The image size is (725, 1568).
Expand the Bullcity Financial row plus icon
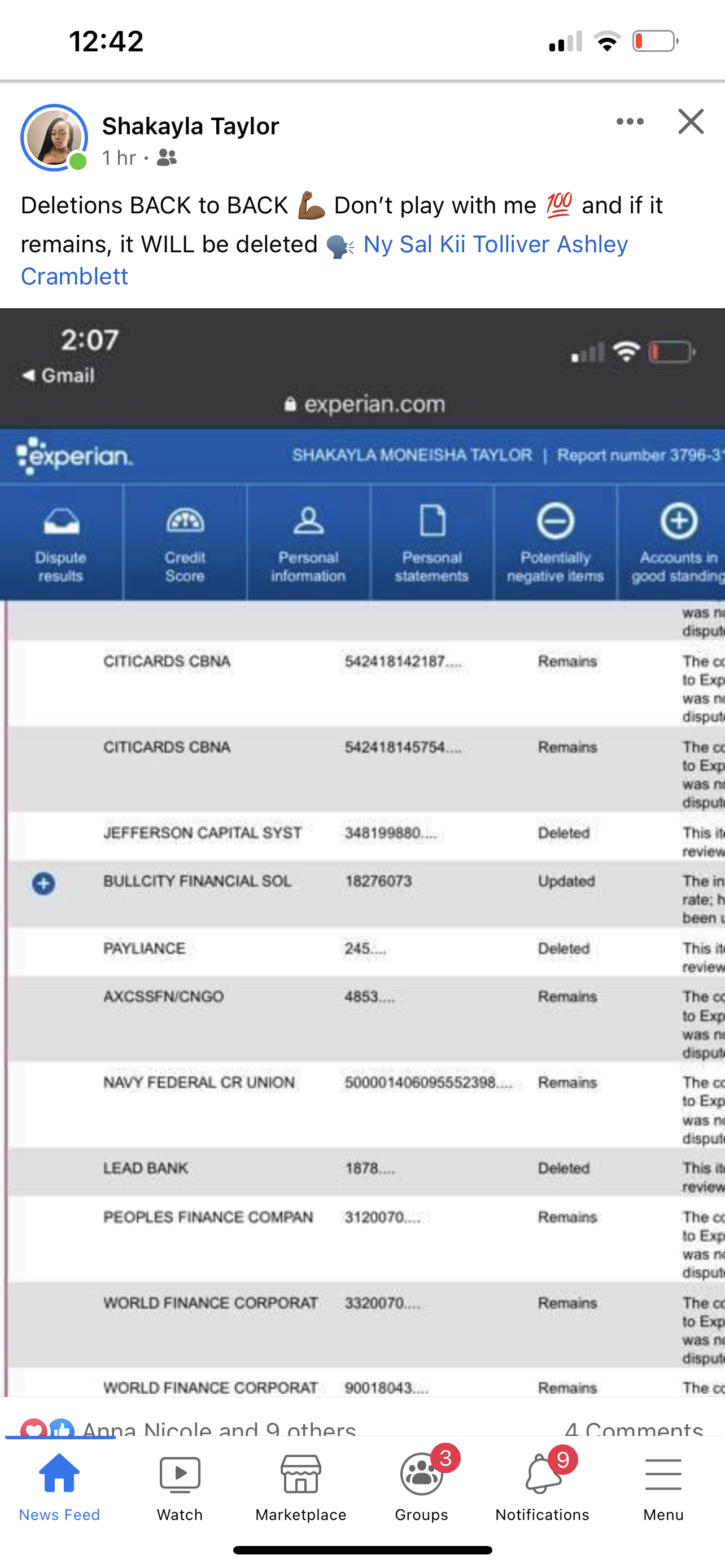click(x=43, y=883)
